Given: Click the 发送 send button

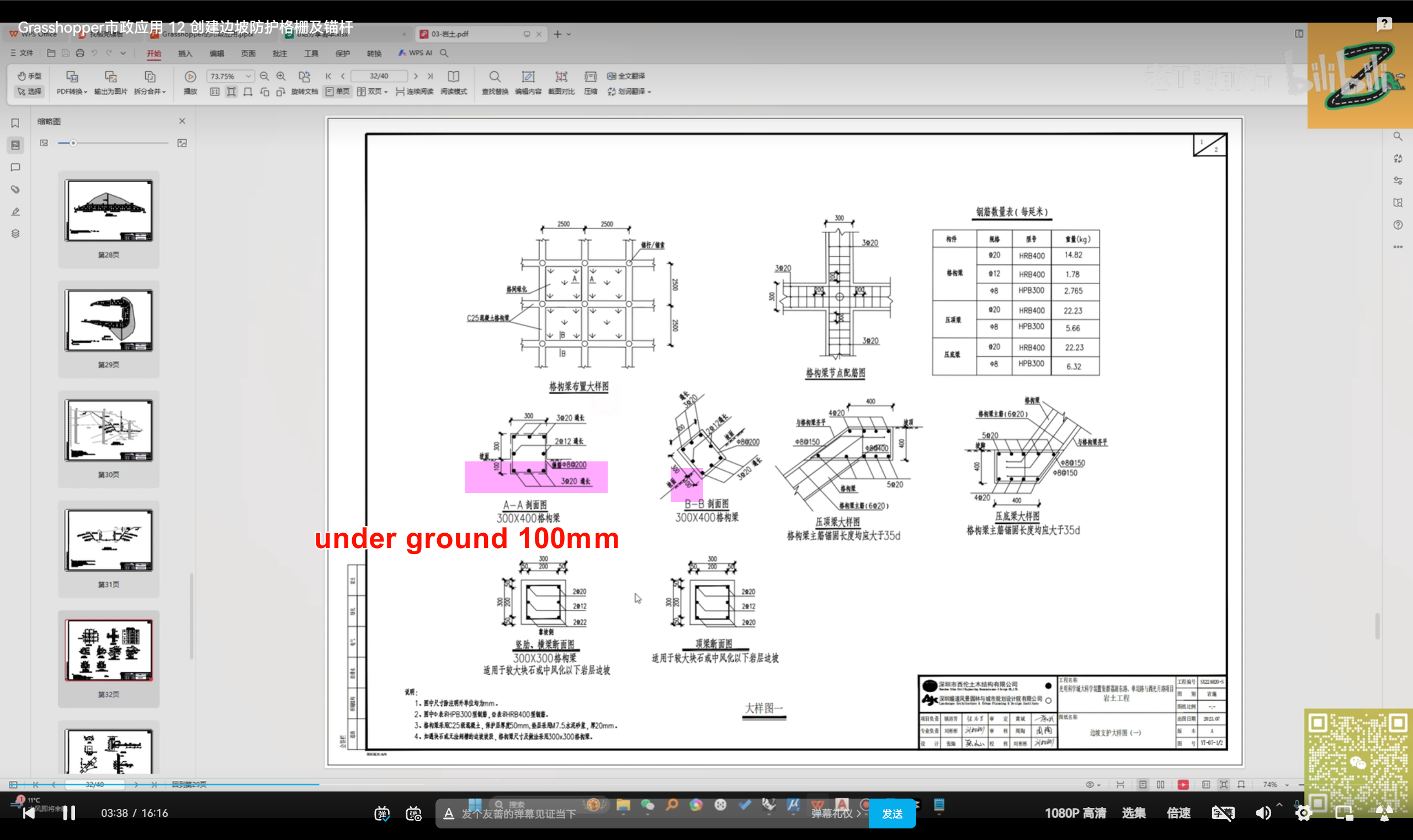Looking at the screenshot, I should [892, 814].
